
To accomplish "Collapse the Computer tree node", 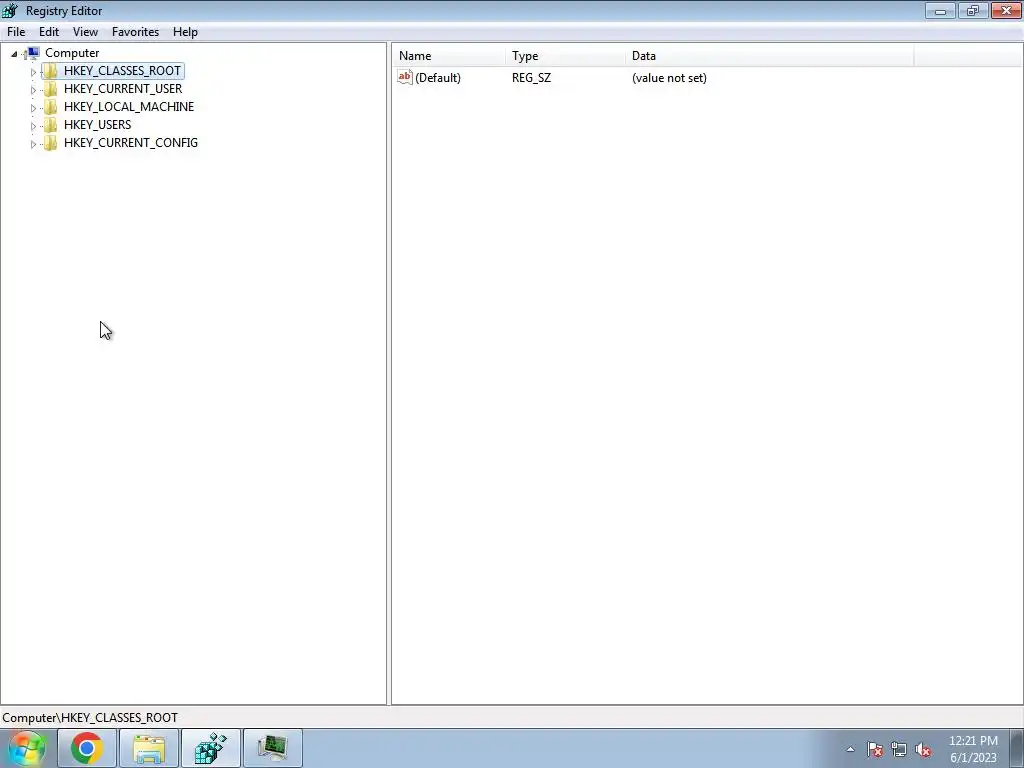I will tap(14, 54).
